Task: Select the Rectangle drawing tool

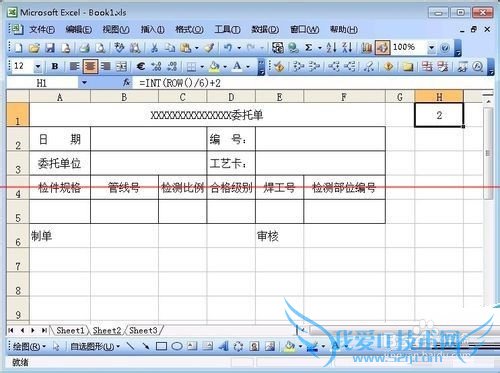Action: pos(161,347)
